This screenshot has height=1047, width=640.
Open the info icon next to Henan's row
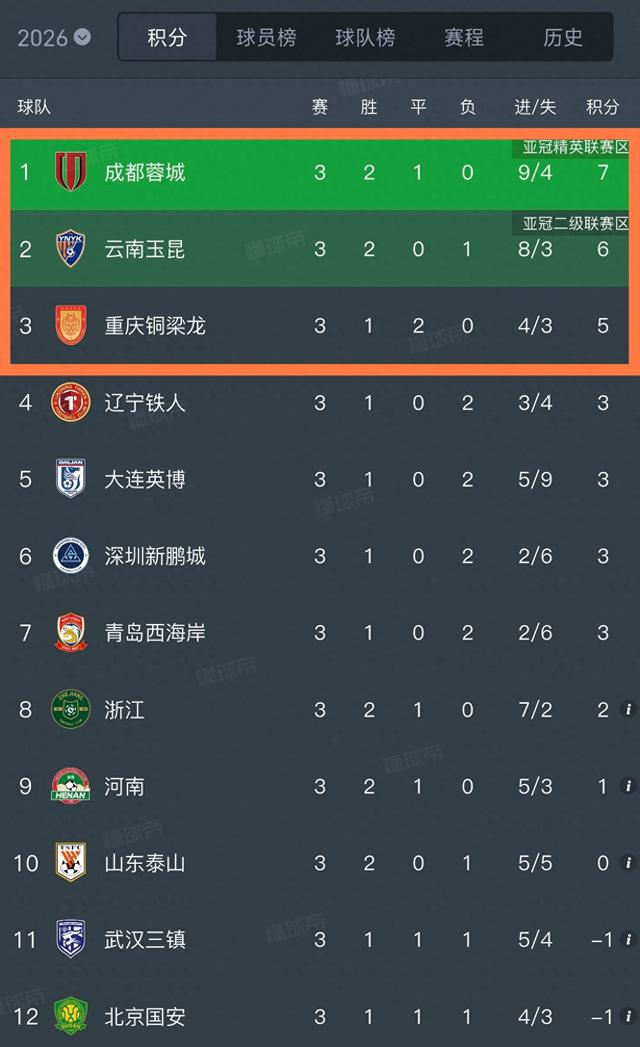point(627,786)
